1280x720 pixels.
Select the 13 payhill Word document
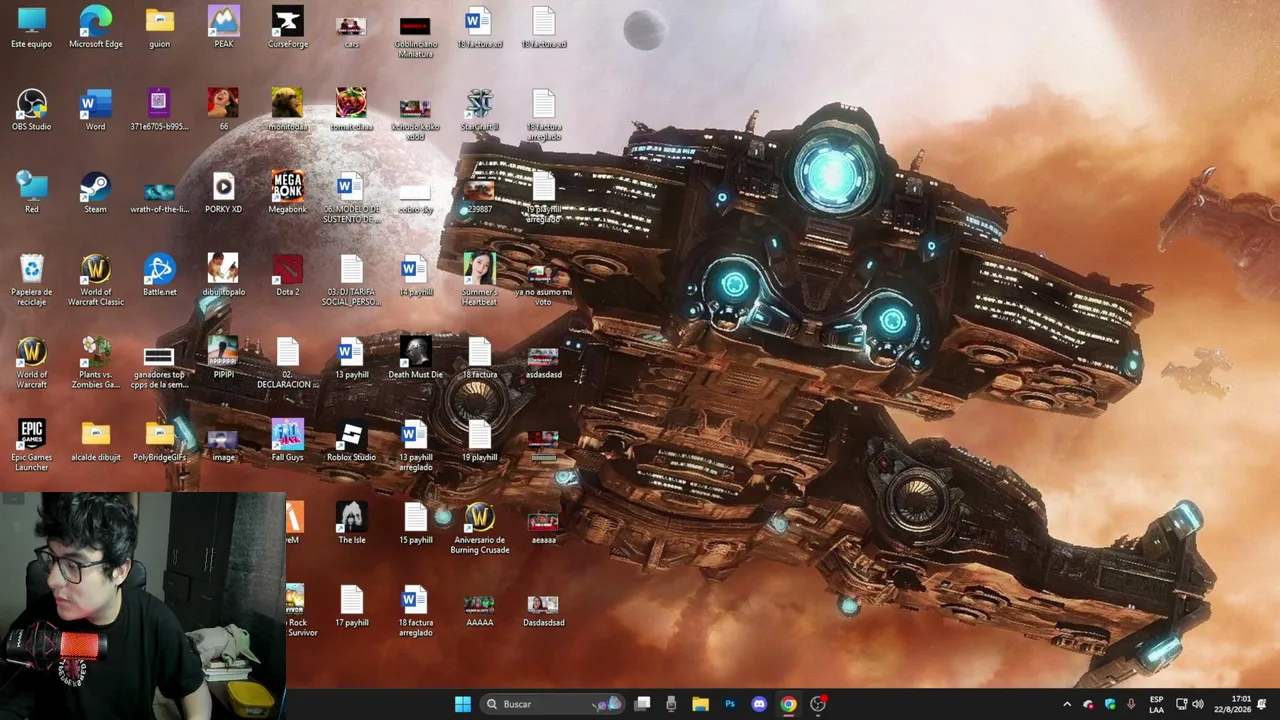(x=351, y=358)
